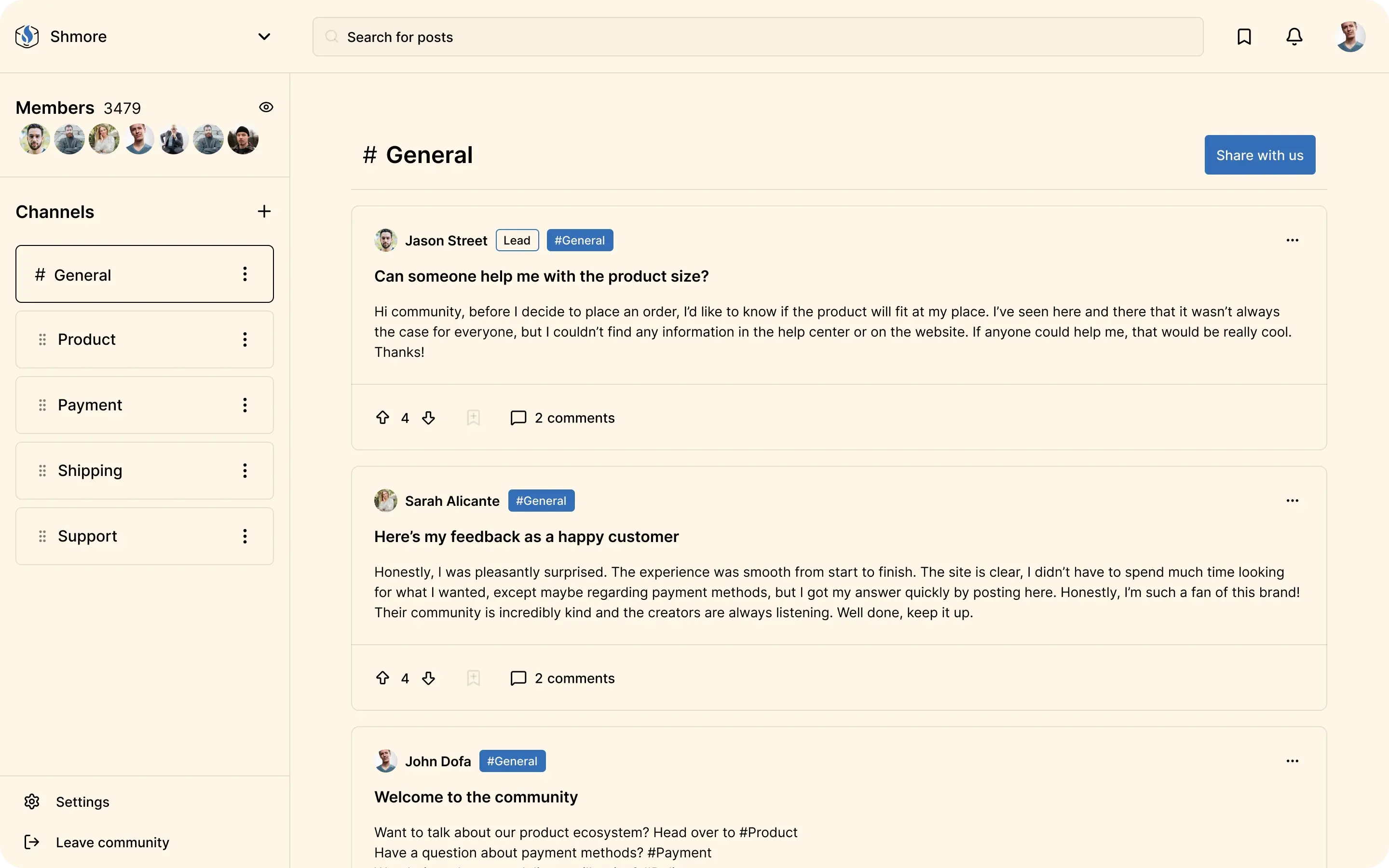Viewport: 1389px width, 868px height.
Task: Open comments icon on Sarah Alicante's post
Action: [517, 678]
